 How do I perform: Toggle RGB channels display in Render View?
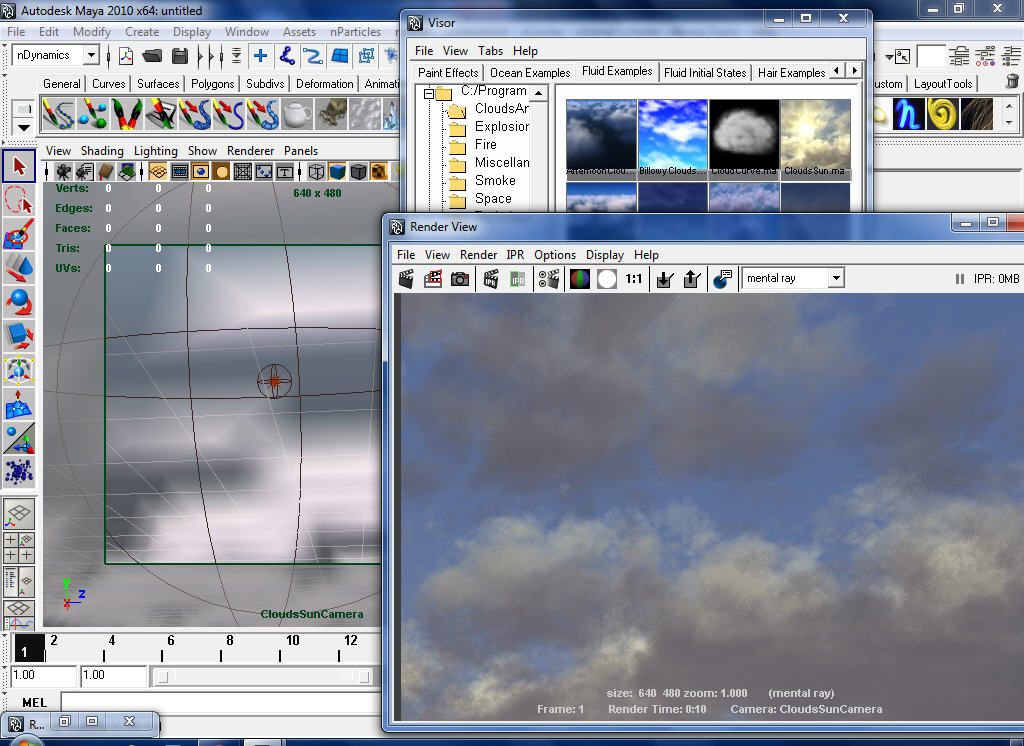pyautogui.click(x=580, y=280)
